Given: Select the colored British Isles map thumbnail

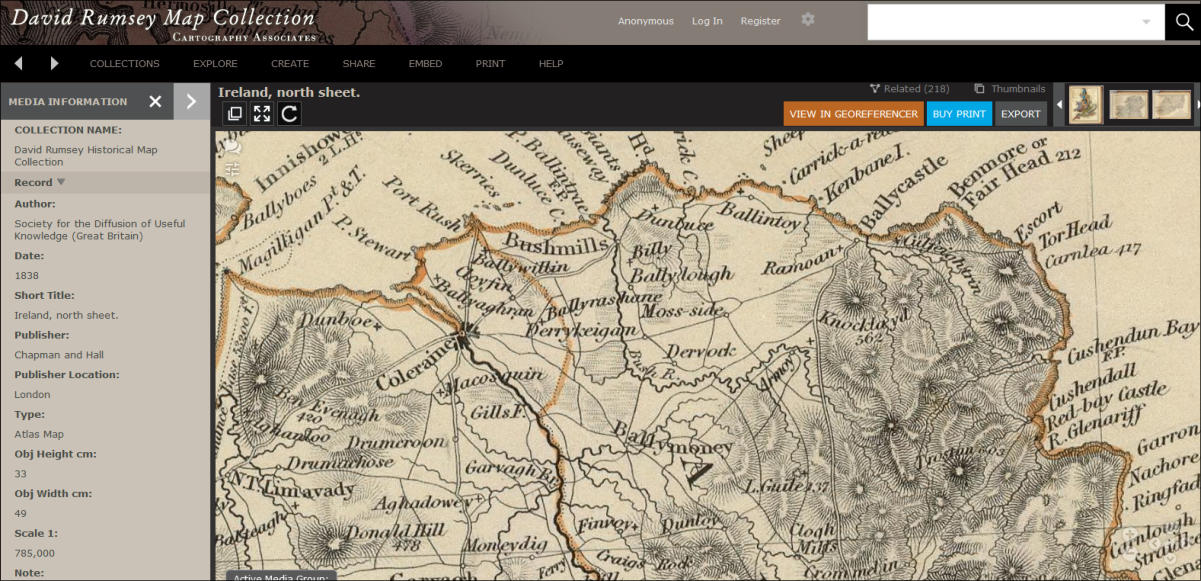Looking at the screenshot, I should click(x=1086, y=104).
